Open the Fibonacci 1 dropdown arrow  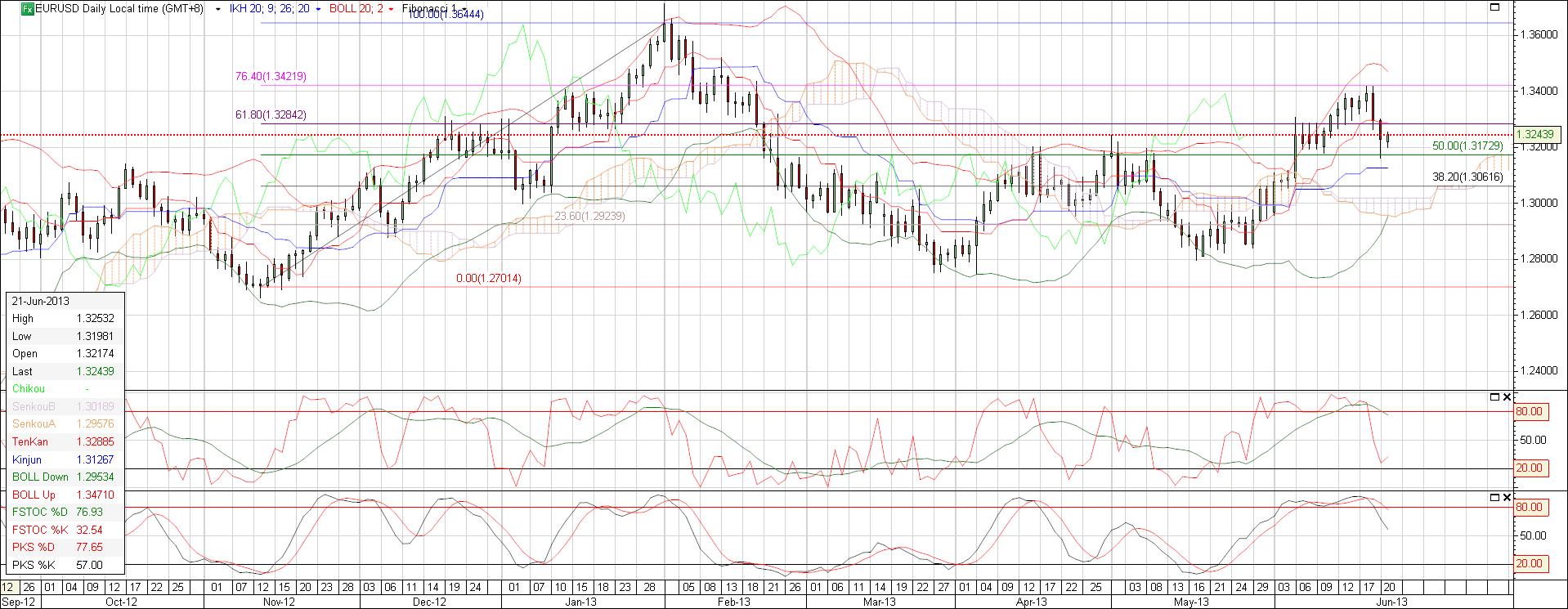[465, 9]
